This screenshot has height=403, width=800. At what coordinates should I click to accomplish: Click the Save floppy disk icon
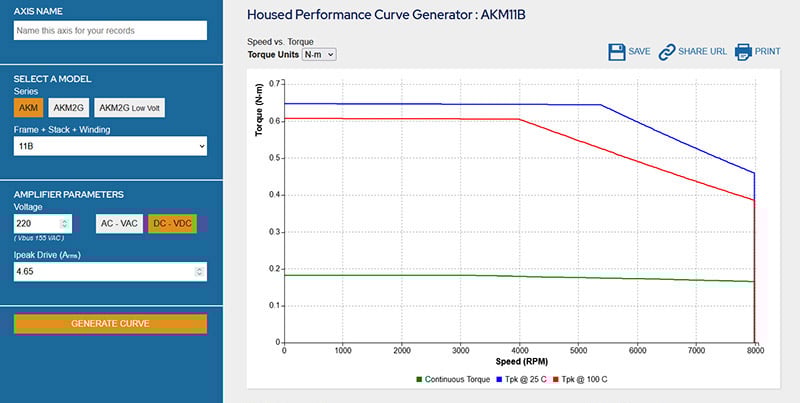617,52
